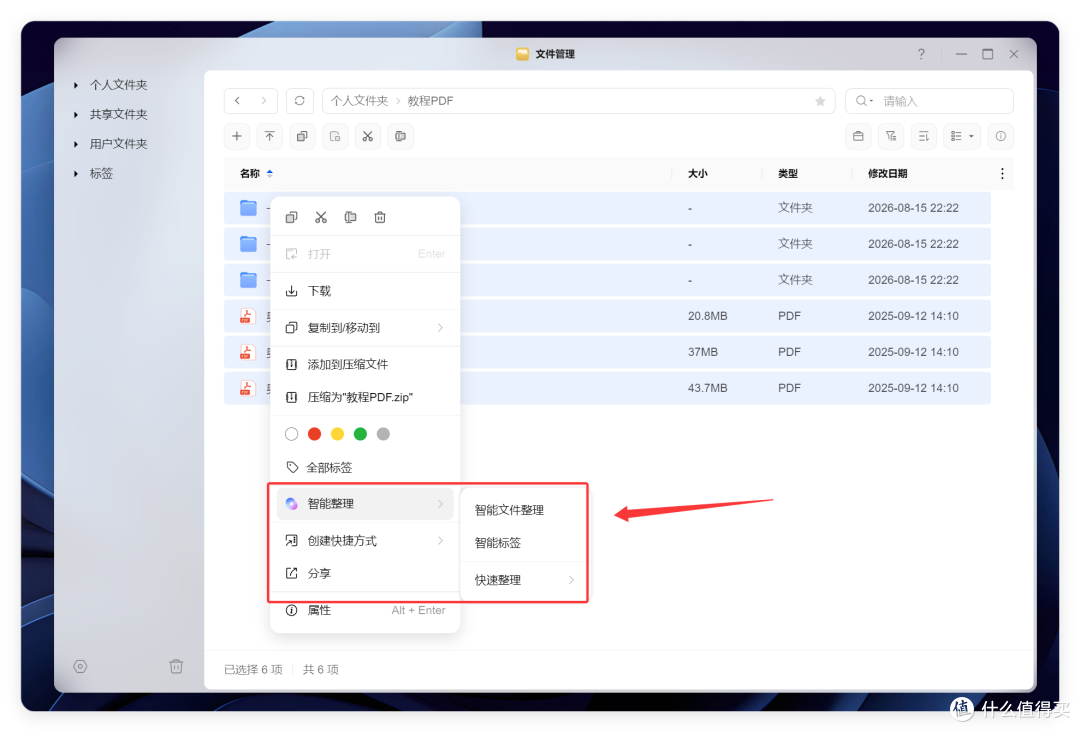1080x732 pixels.
Task: Click the toolbar scissors cut icon
Action: (x=368, y=136)
